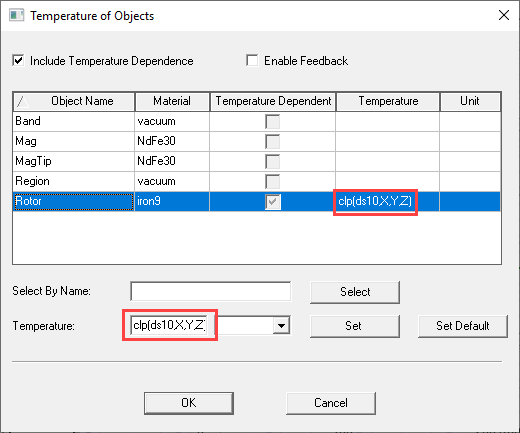Screen dimensions: 520x433
Task: Click the Temperature column header
Action: pyautogui.click(x=388, y=101)
